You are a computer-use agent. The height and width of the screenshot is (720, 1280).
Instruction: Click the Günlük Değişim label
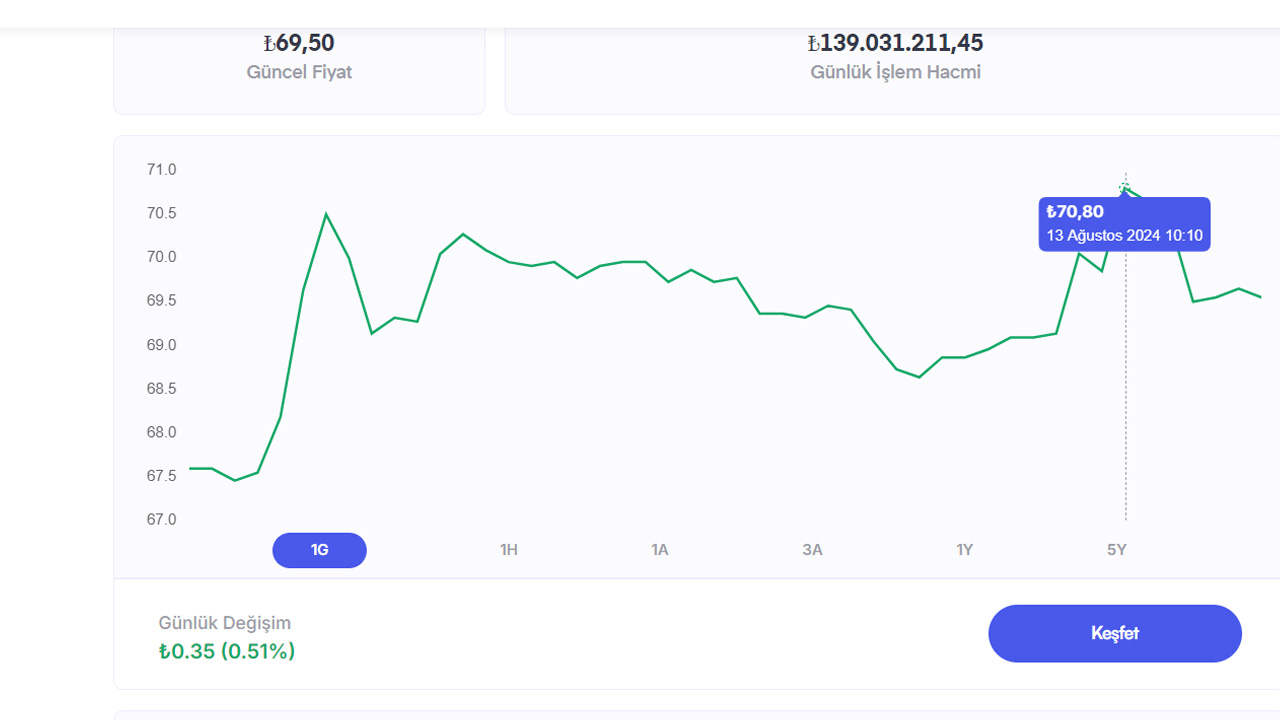(x=225, y=623)
